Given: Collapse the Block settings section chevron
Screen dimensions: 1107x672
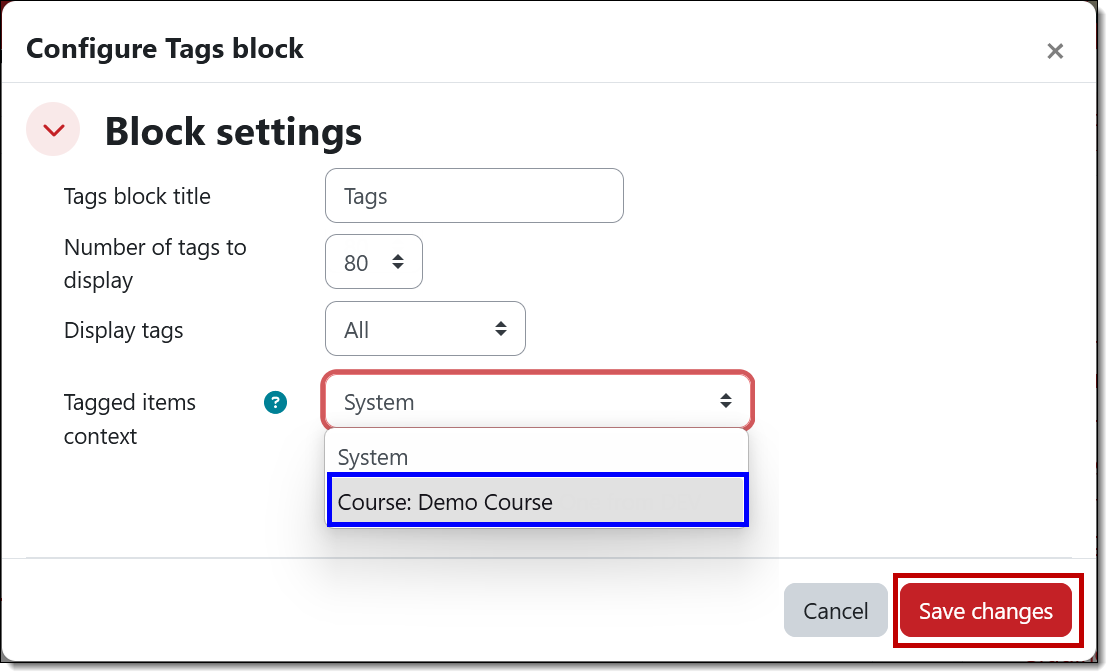Looking at the screenshot, I should coord(52,129).
